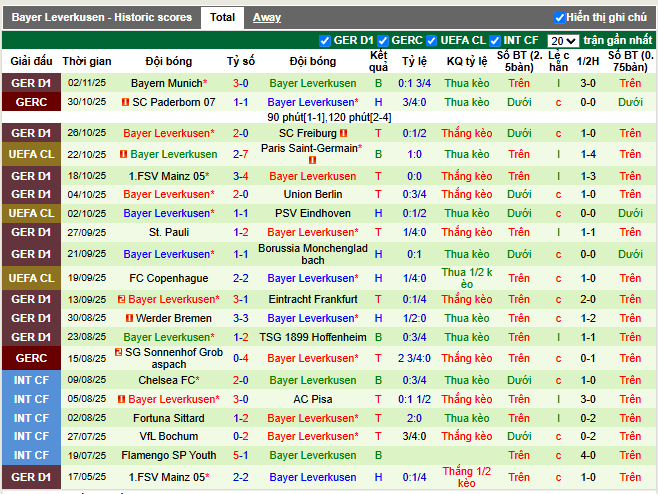Open Bayern Munich team link
The image size is (658, 494).
coord(167,83)
